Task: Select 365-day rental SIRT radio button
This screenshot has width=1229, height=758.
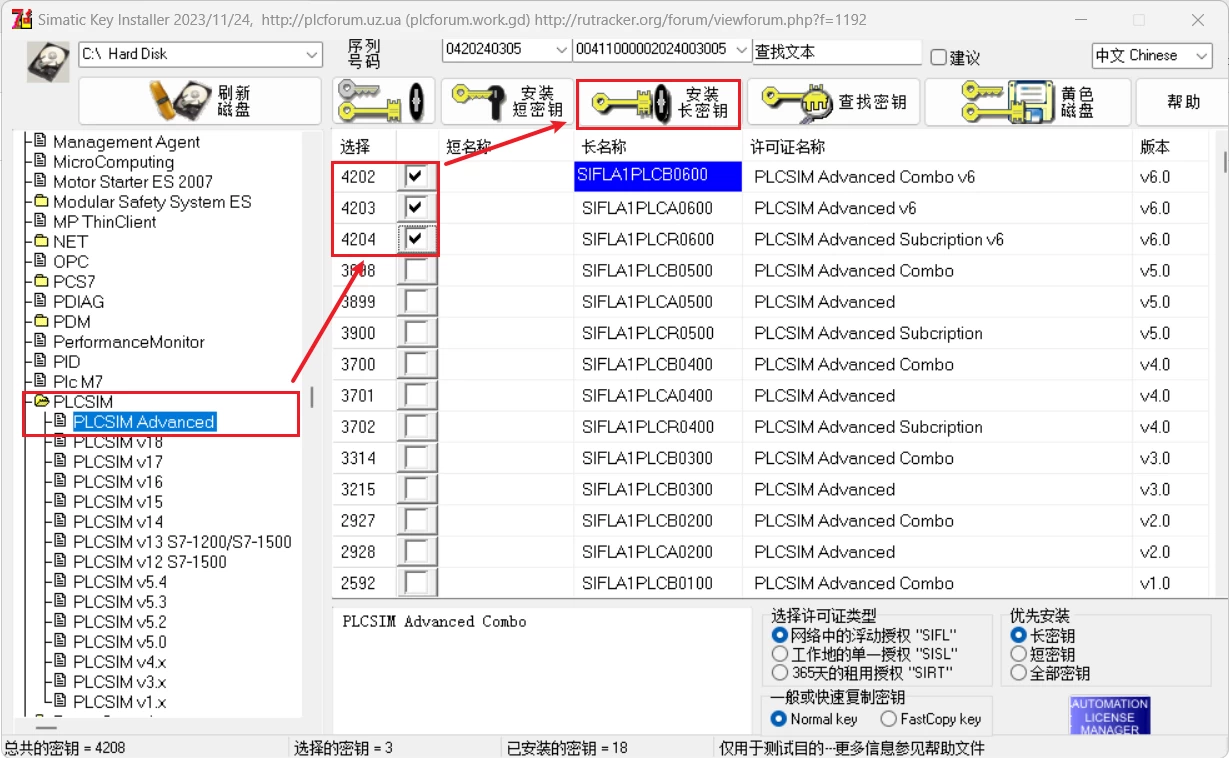Action: tap(779, 673)
